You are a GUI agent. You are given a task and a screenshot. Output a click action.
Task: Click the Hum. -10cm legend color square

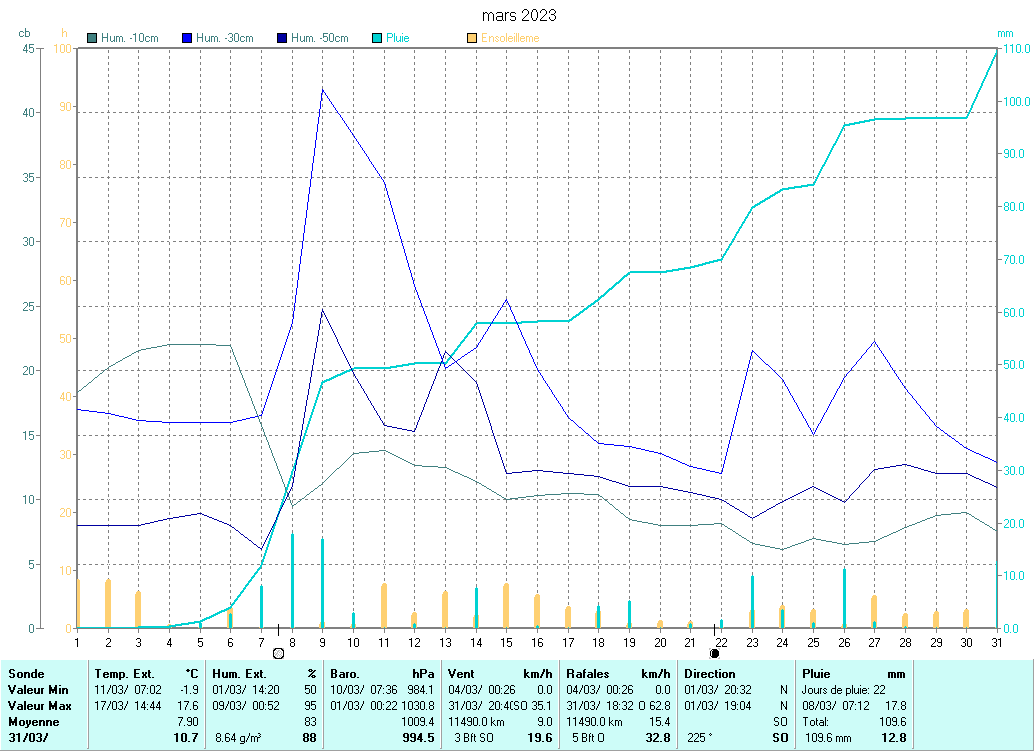[x=92, y=38]
